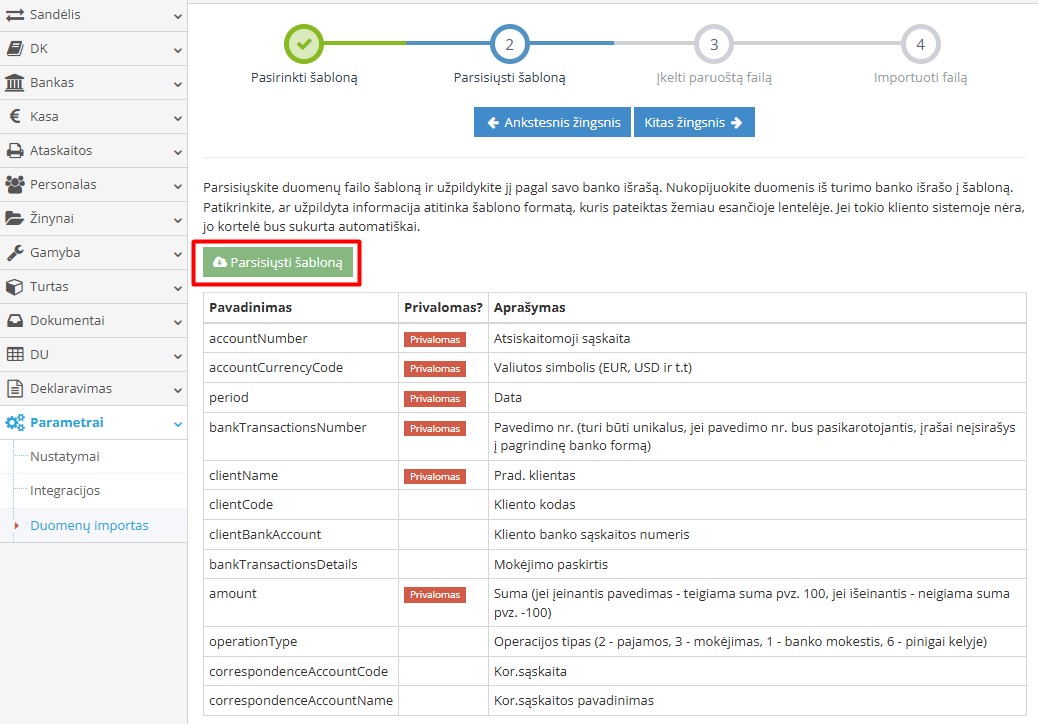The image size is (1038, 724).
Task: Click the cube icon beside Turtas
Action: point(15,287)
